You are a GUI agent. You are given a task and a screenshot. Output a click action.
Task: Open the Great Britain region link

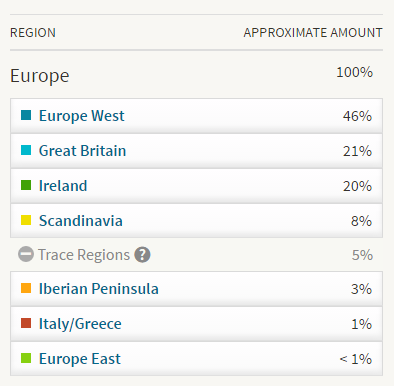82,151
